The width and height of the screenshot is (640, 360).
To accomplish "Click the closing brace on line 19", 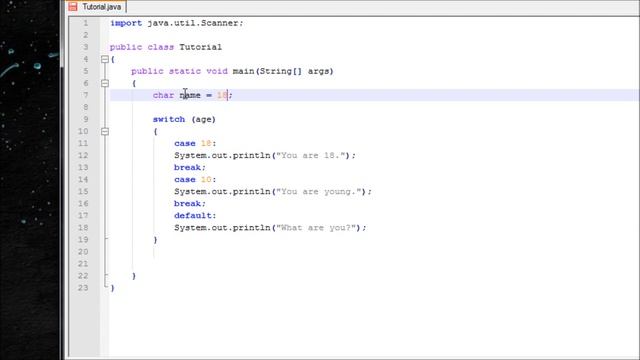I will click(155, 240).
